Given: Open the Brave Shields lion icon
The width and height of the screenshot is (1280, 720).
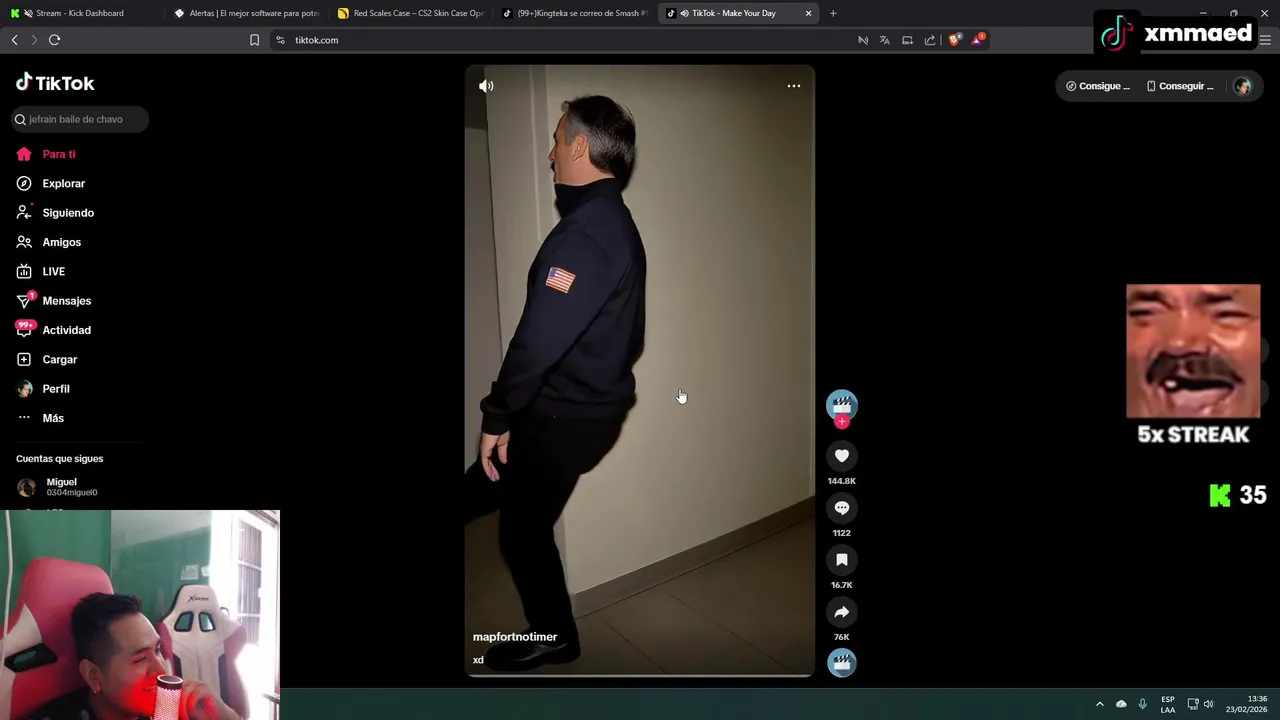Looking at the screenshot, I should click(x=955, y=40).
